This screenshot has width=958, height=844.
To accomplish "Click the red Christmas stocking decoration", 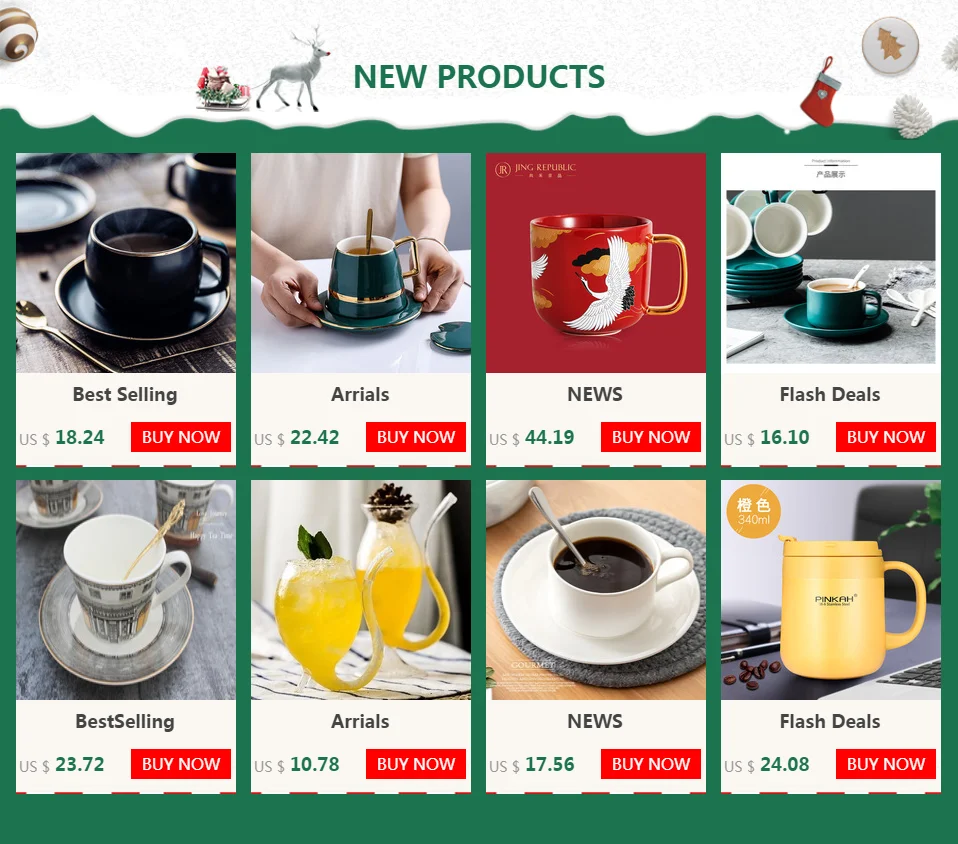I will [x=821, y=92].
